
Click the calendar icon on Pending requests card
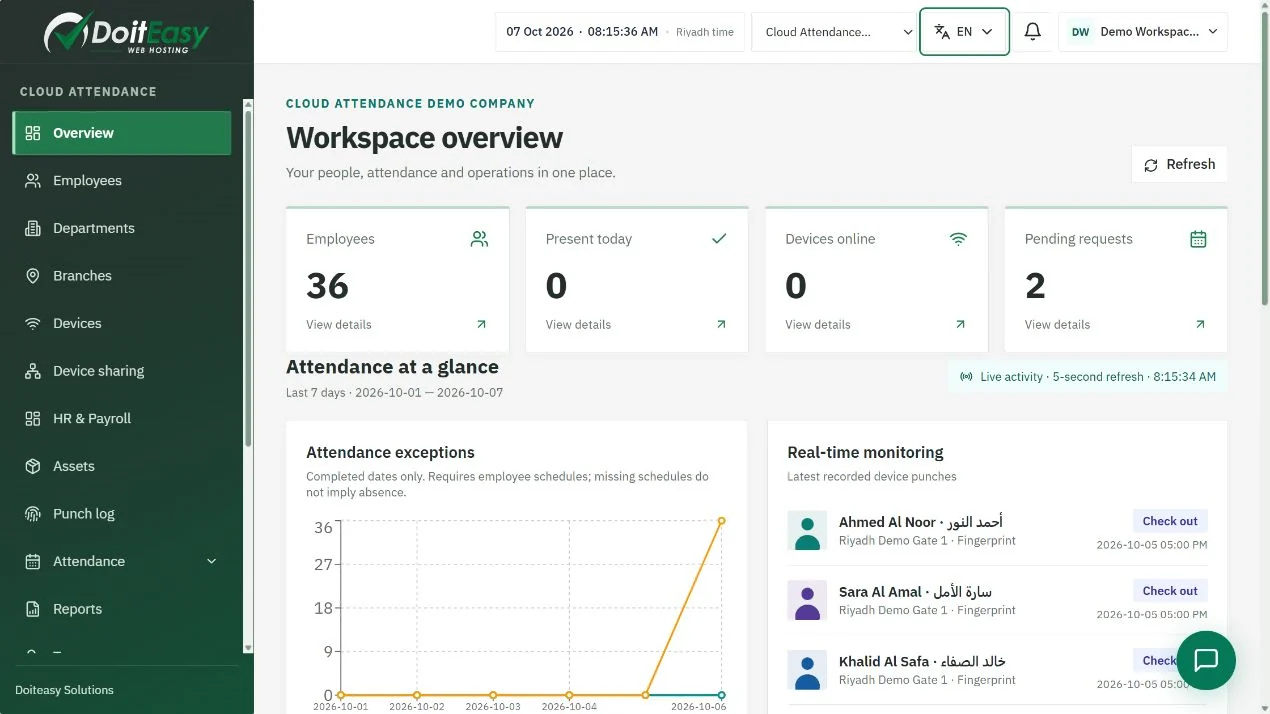(1198, 239)
